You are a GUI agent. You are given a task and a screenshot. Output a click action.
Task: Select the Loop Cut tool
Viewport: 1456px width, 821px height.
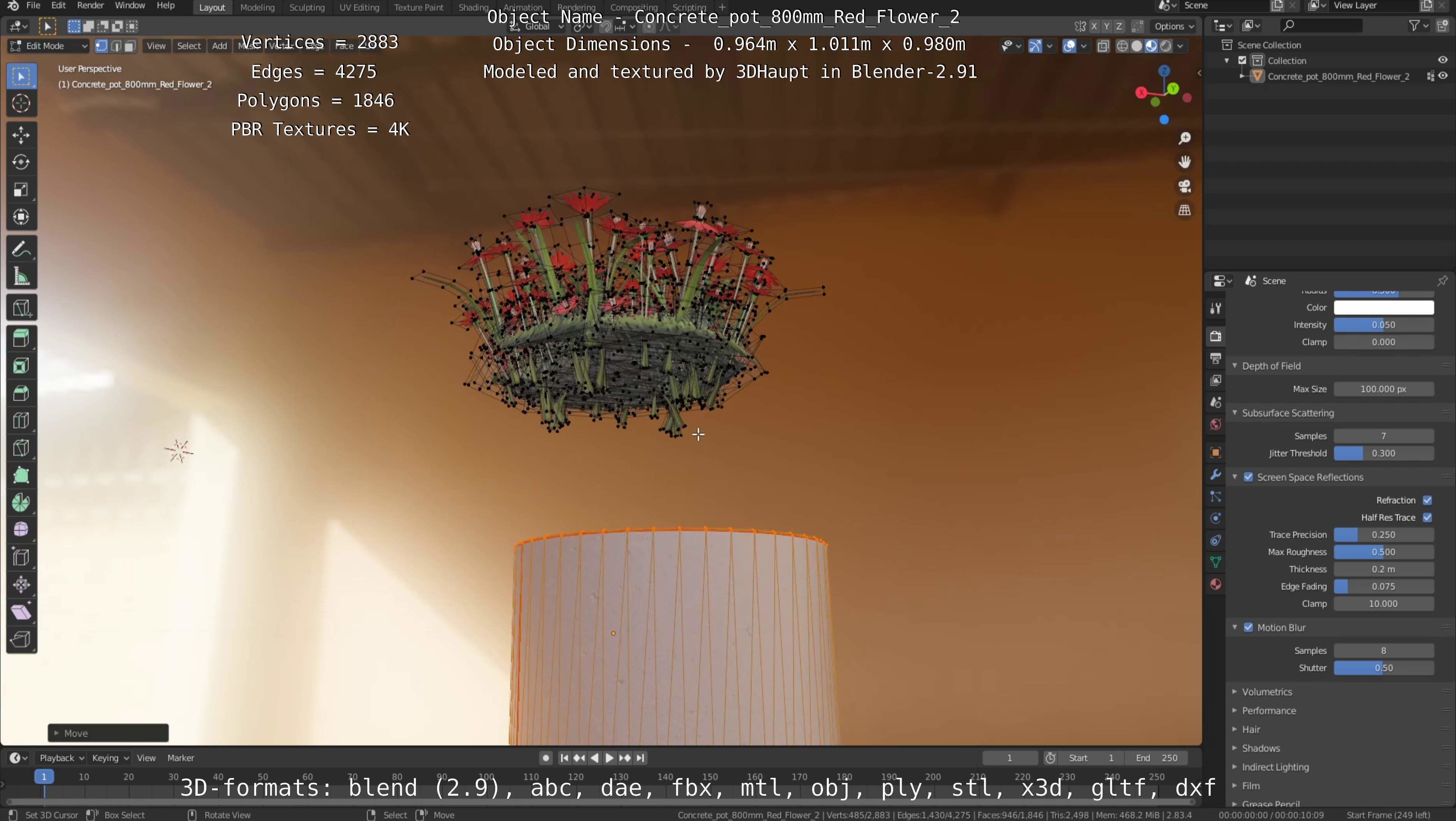[21, 420]
